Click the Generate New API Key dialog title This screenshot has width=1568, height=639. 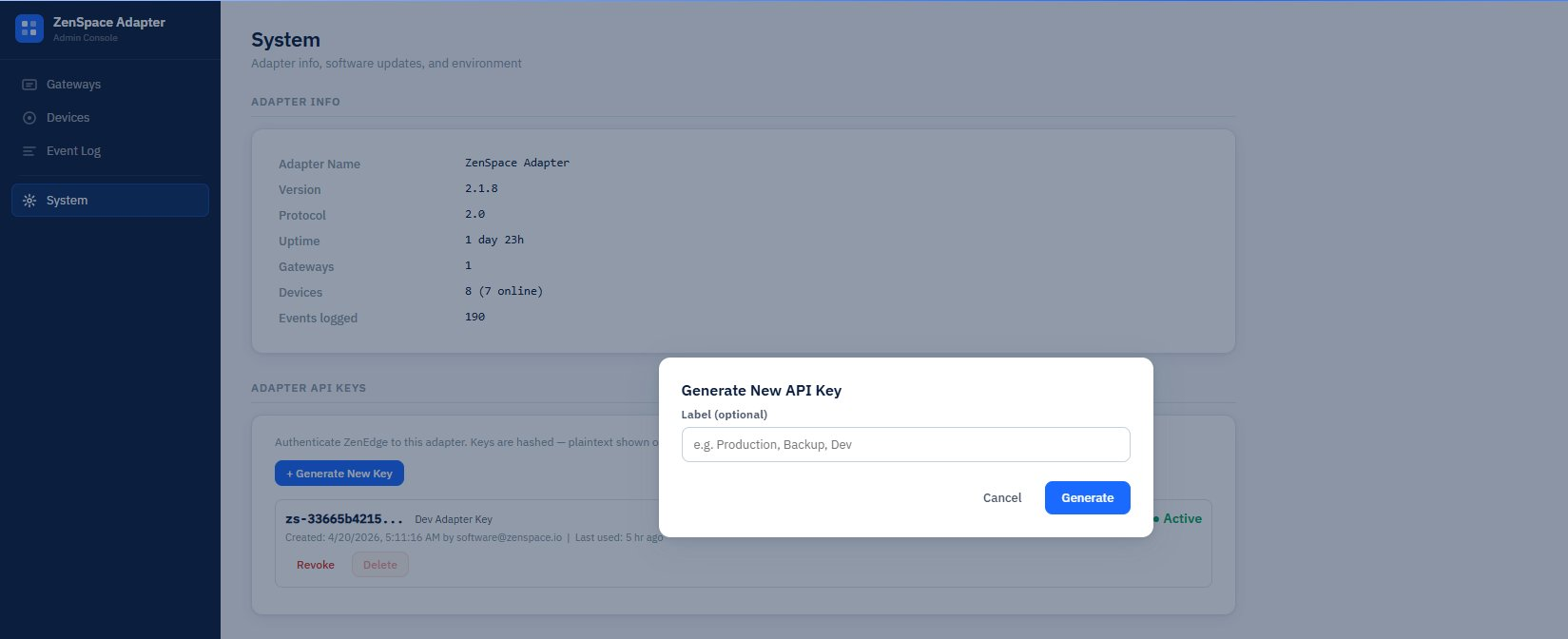762,390
